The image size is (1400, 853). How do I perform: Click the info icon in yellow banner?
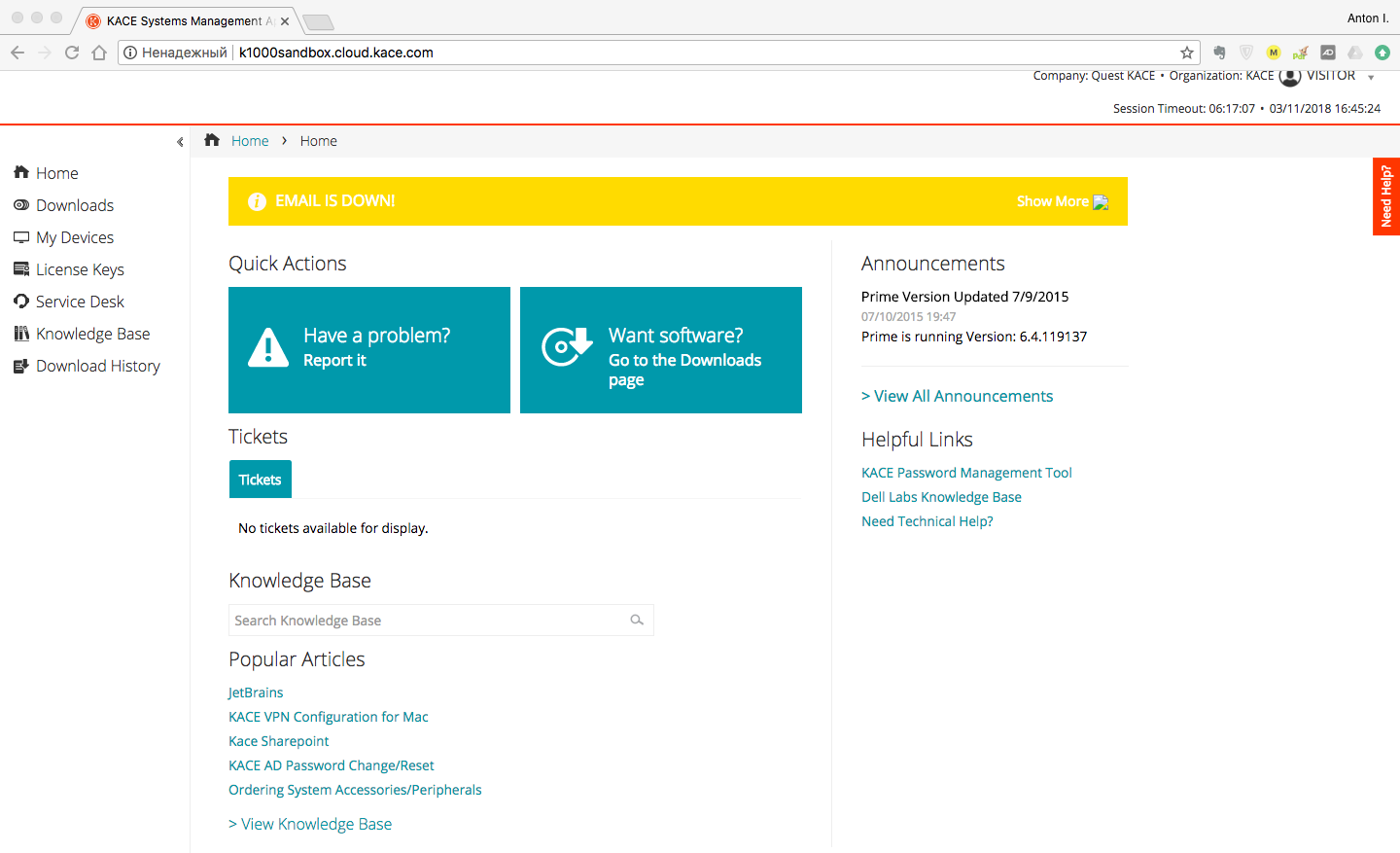coord(257,201)
